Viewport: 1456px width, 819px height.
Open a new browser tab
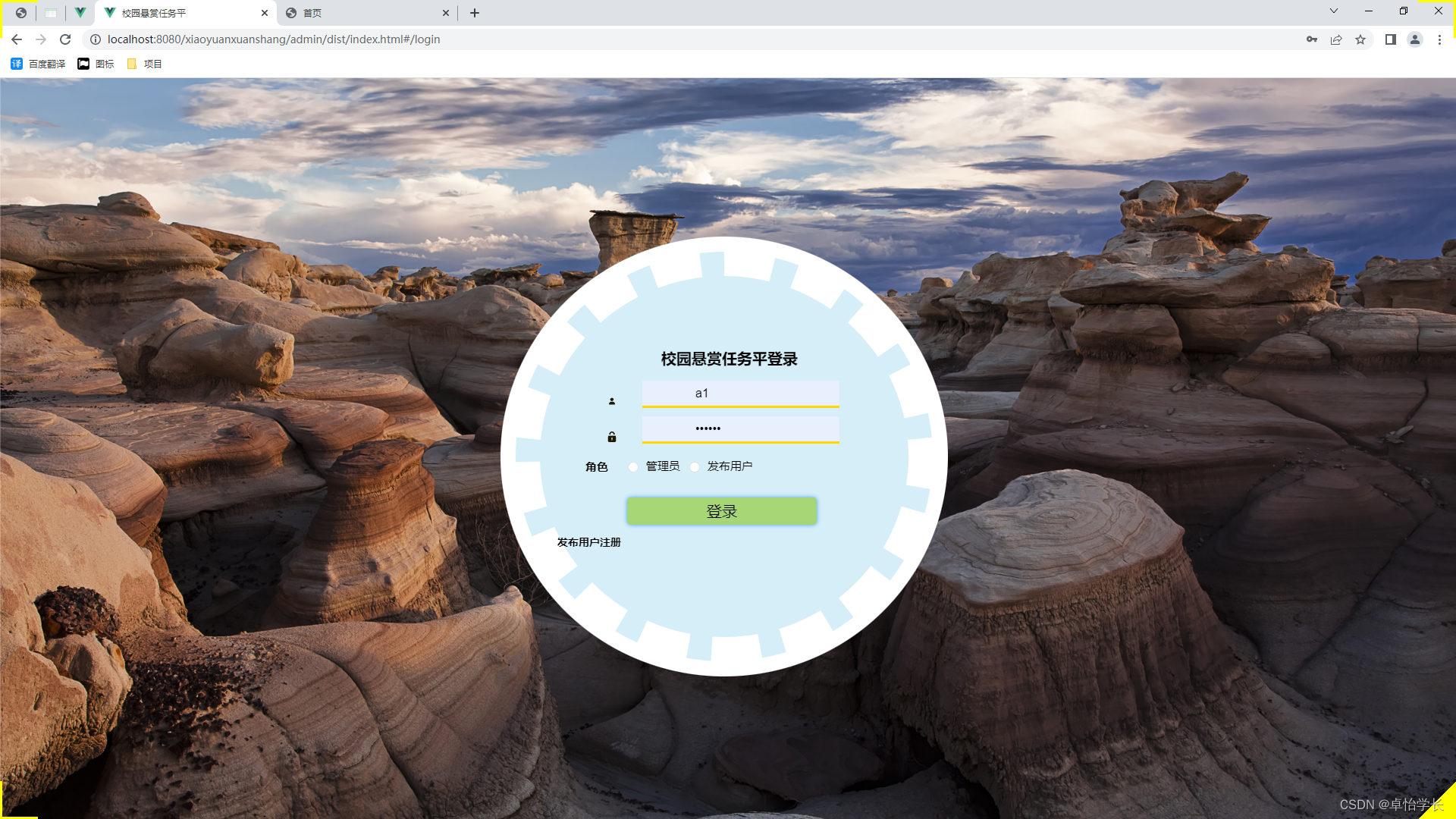coord(475,13)
